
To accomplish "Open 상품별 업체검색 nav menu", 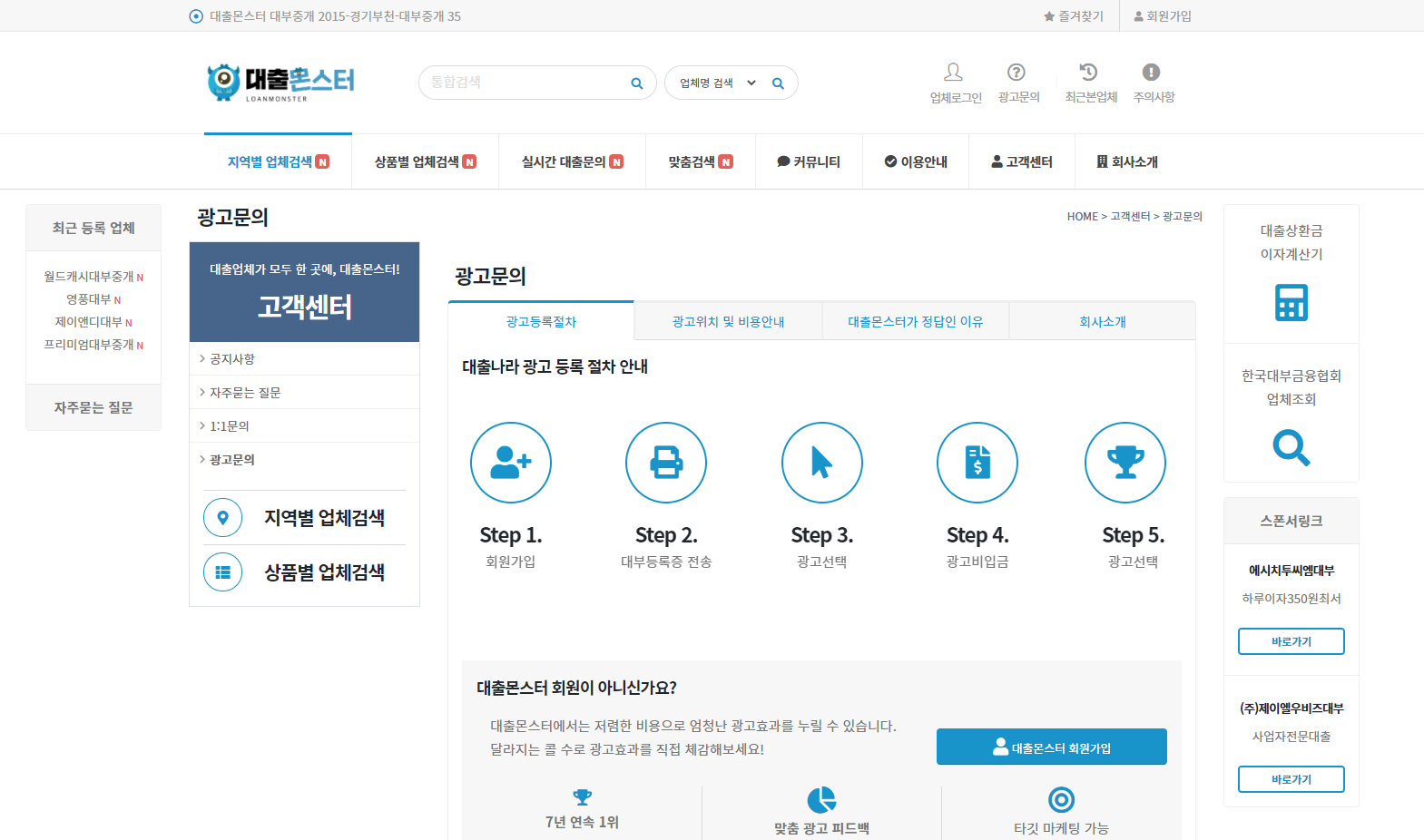I will [x=425, y=161].
